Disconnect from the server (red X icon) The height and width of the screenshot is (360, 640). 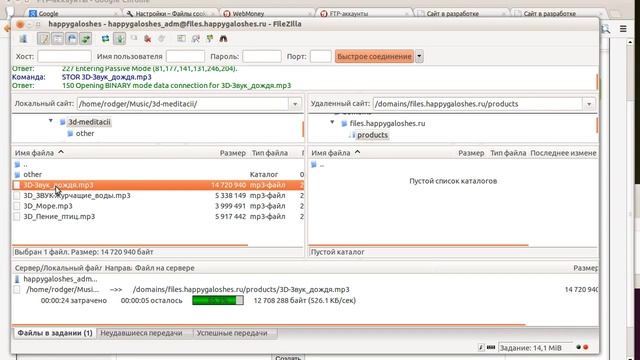point(148,39)
